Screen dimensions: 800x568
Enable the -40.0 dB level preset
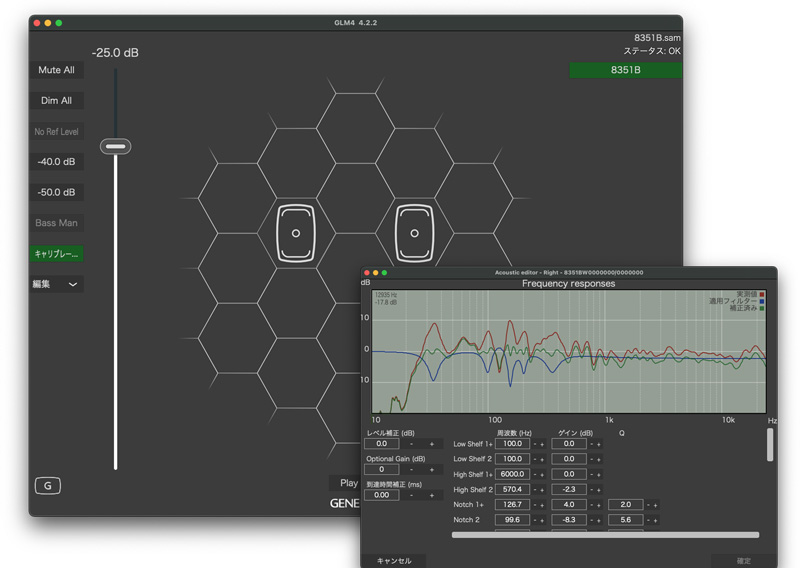[56, 162]
